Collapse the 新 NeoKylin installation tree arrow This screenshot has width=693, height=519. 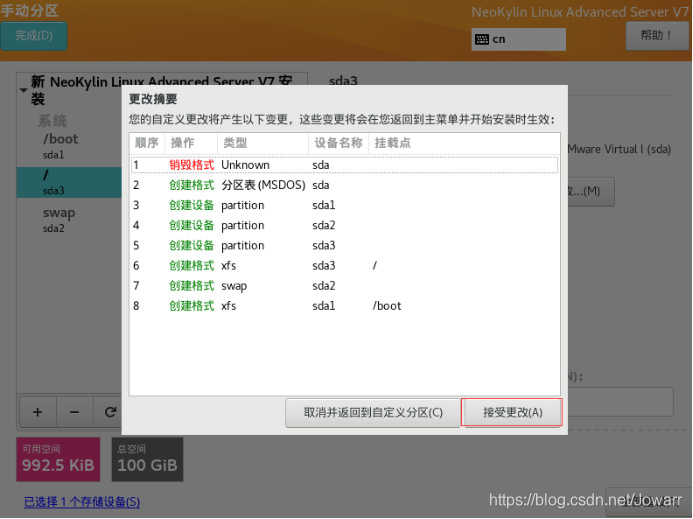click(23, 90)
